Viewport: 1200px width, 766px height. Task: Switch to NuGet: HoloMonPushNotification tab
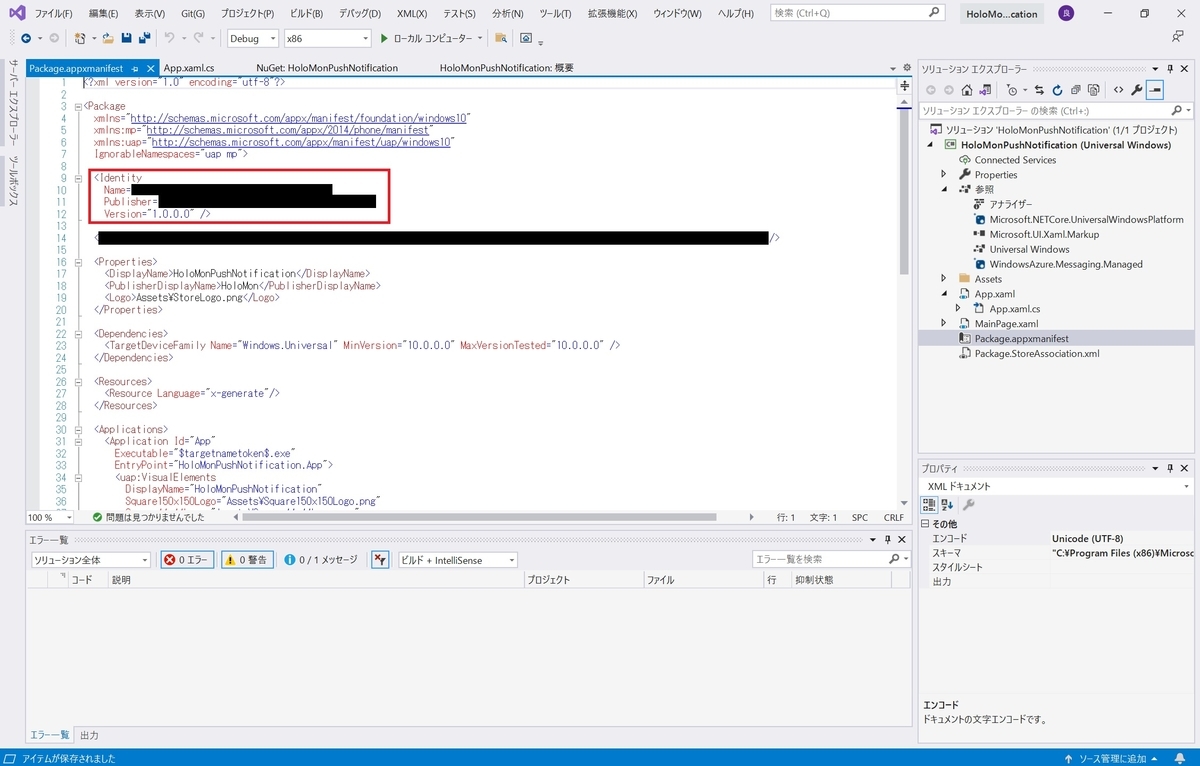(327, 68)
